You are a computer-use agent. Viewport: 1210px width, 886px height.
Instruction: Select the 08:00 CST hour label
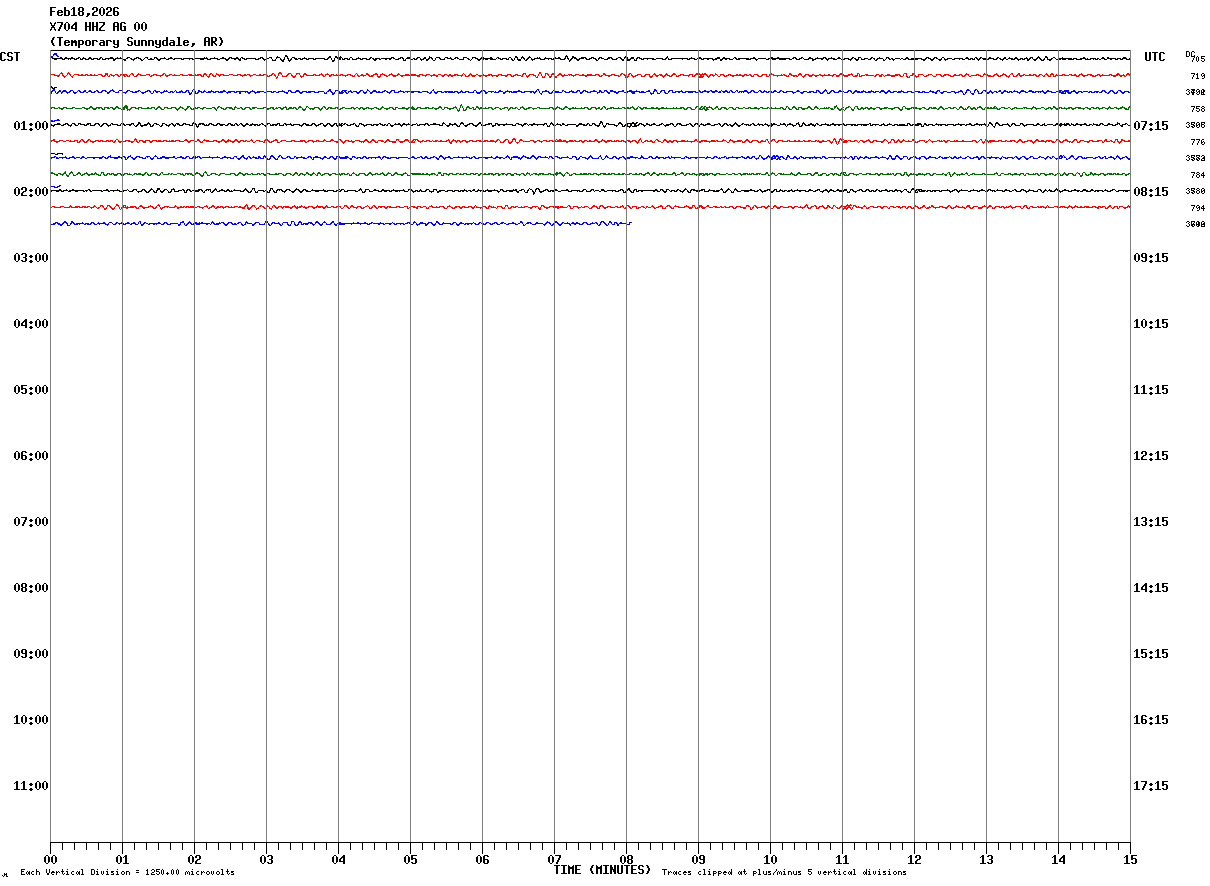tap(31, 588)
